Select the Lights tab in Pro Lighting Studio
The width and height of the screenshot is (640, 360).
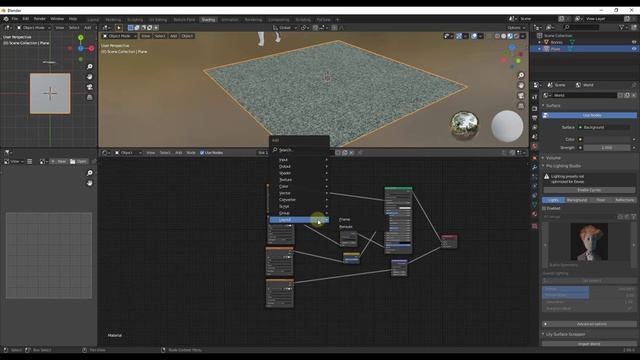tap(553, 200)
